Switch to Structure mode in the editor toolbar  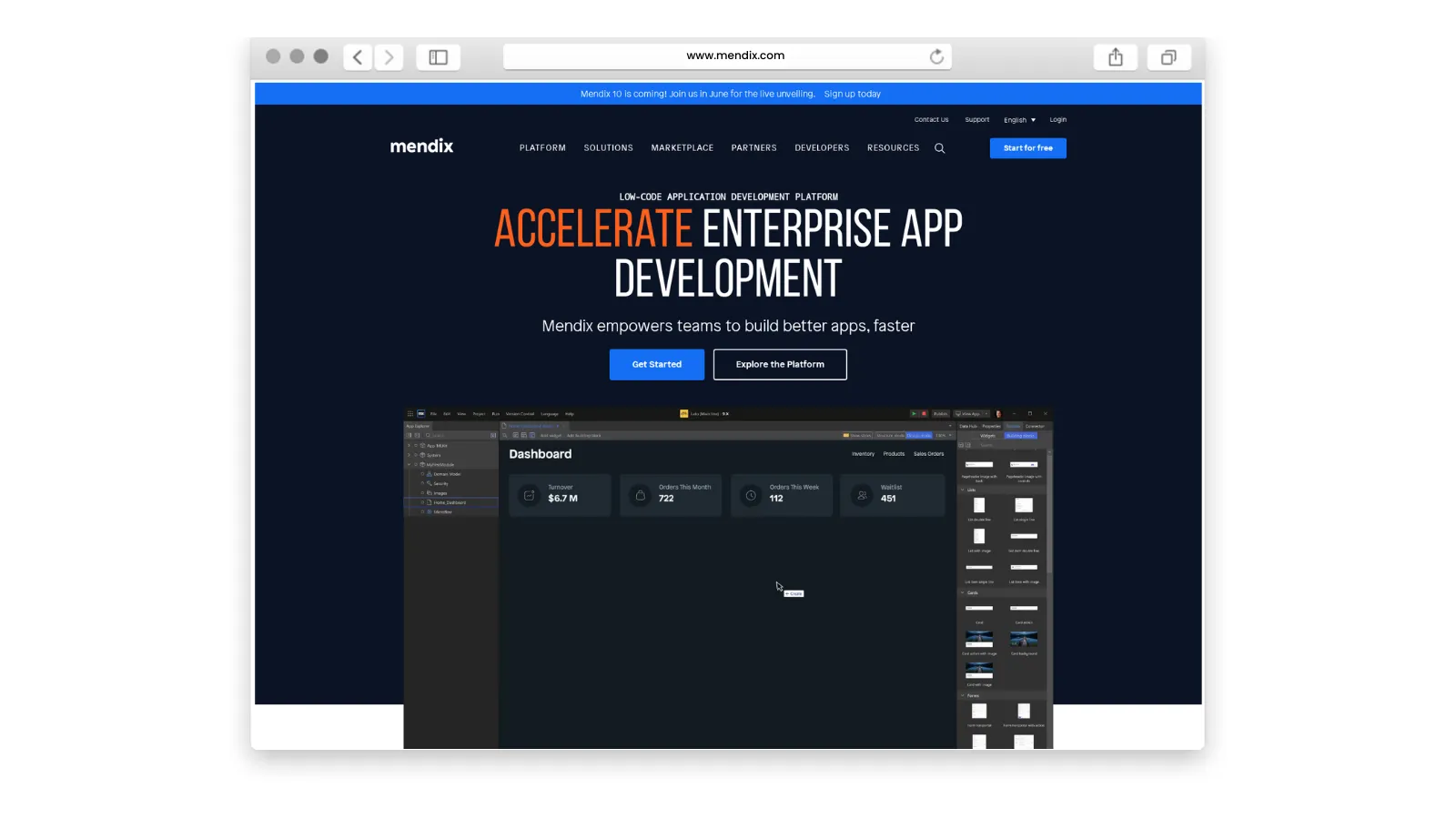pyautogui.click(x=891, y=435)
